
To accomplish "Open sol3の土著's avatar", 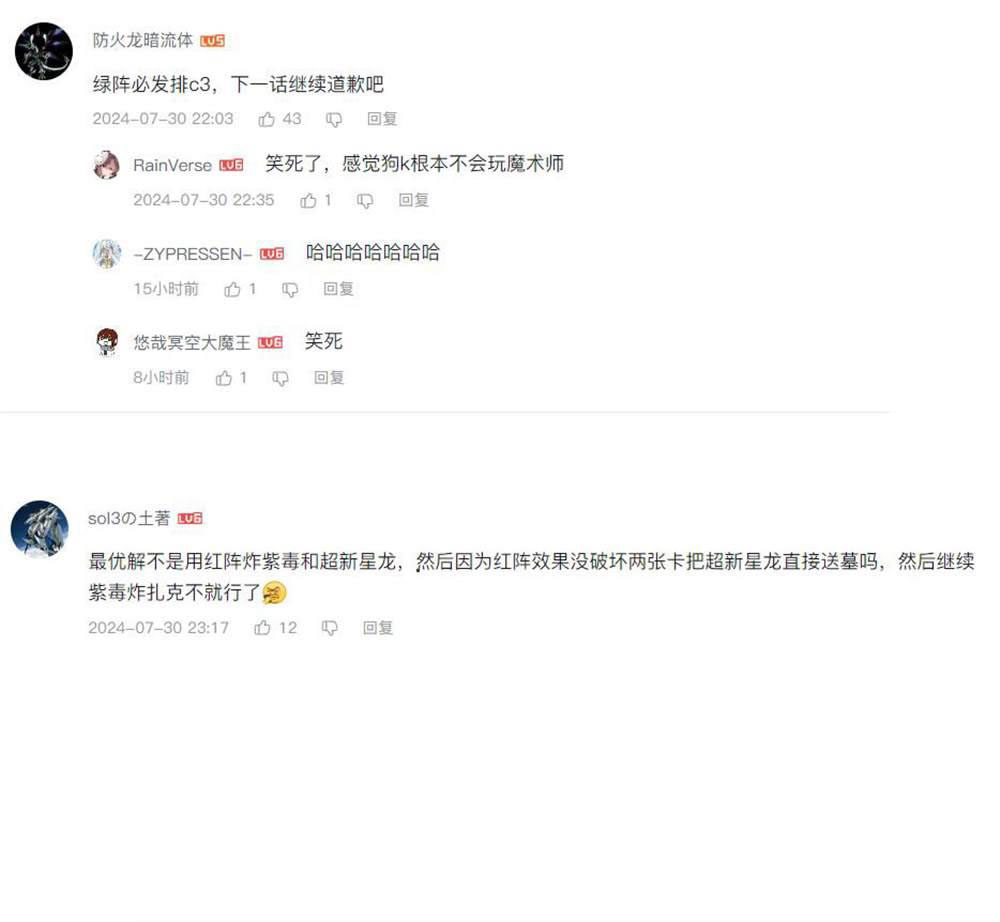I will (40, 529).
